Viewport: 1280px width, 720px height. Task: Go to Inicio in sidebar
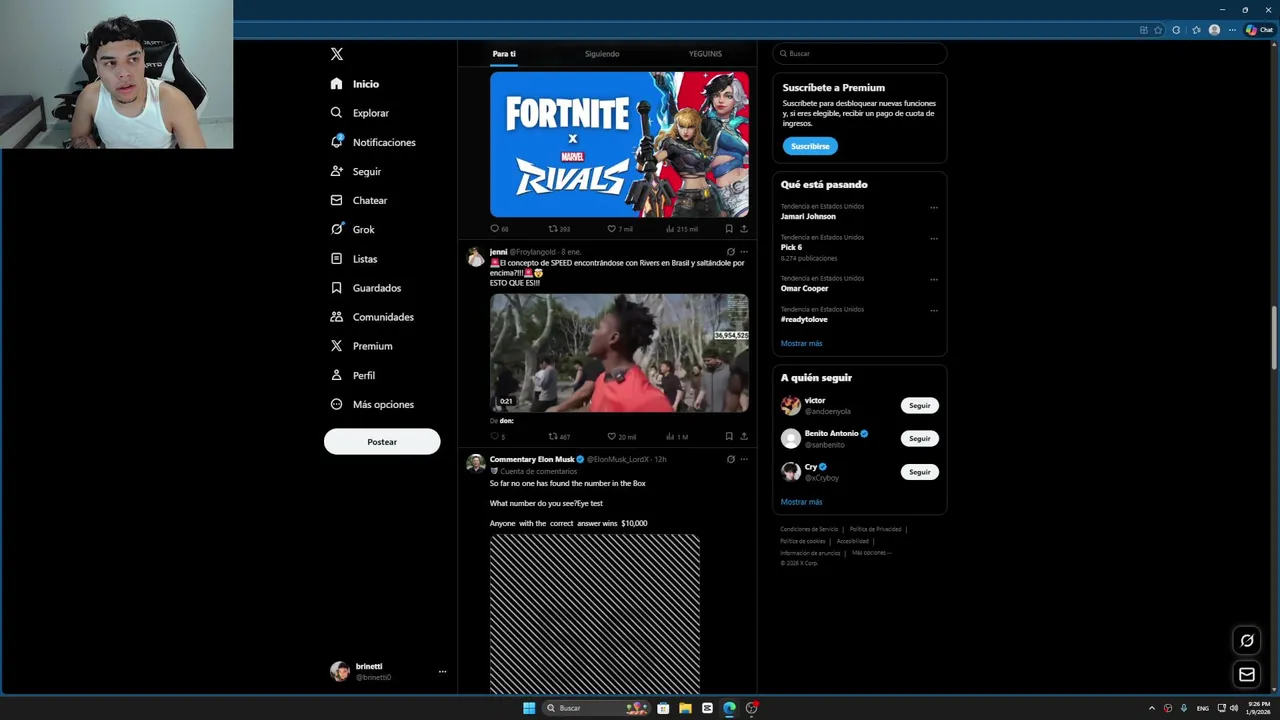click(355, 84)
